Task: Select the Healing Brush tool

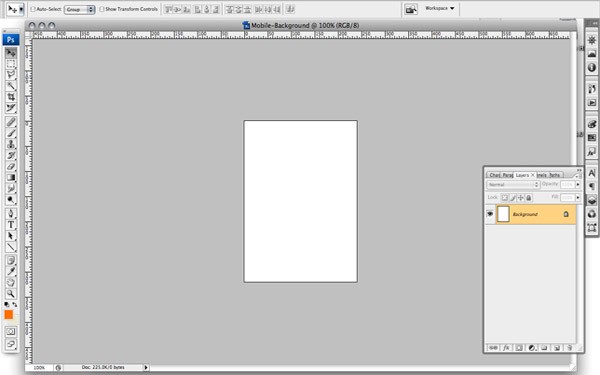Action: point(11,122)
